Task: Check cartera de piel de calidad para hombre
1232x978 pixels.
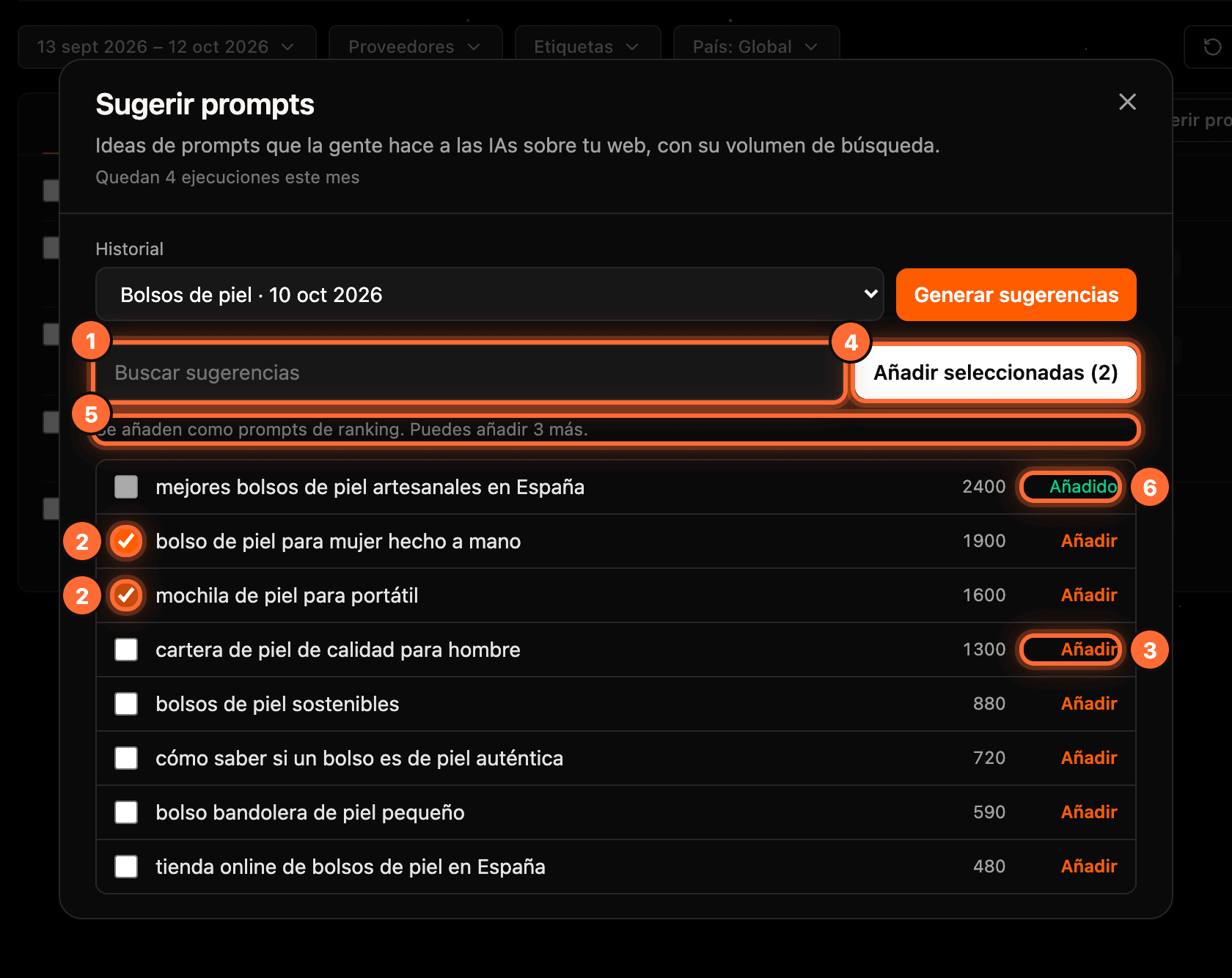Action: (x=126, y=650)
